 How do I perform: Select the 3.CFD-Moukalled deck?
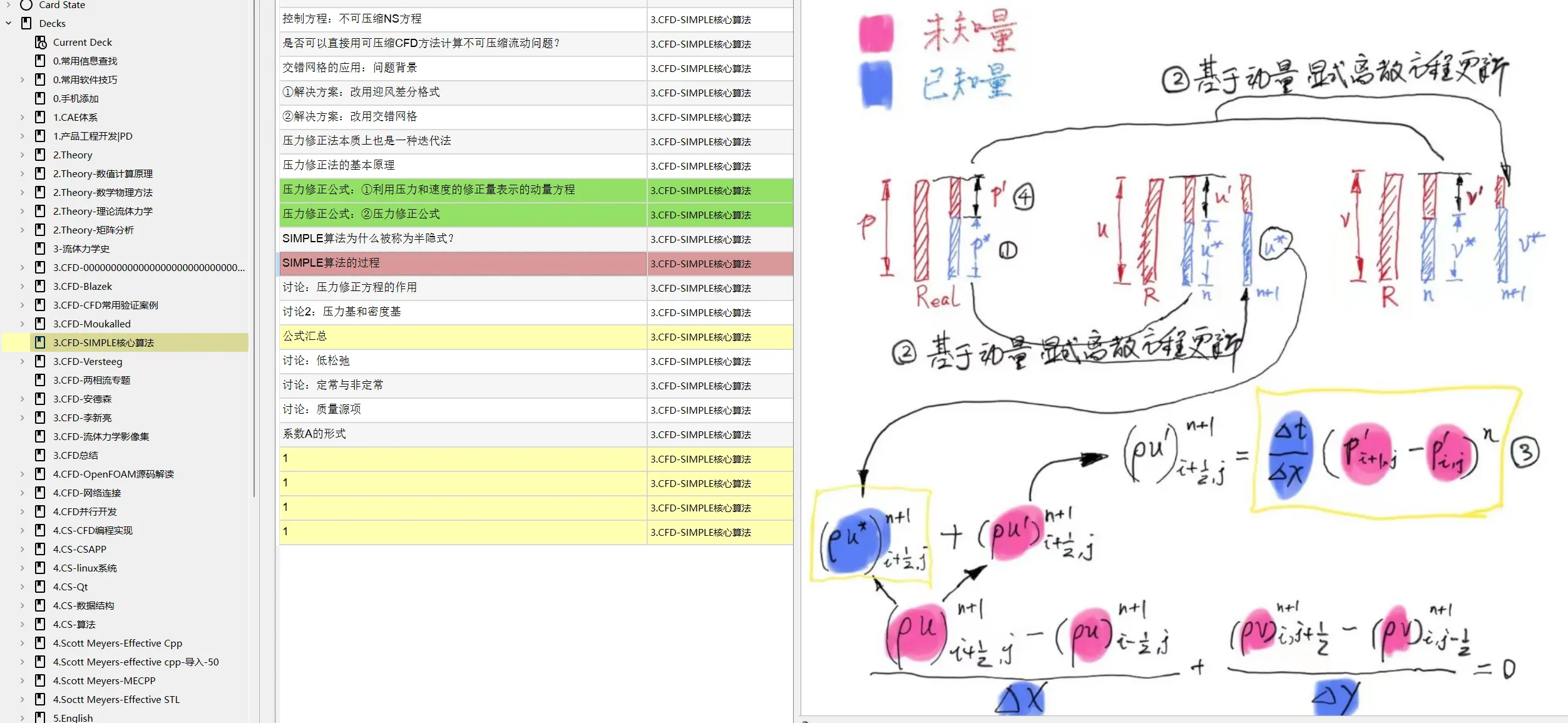point(91,324)
